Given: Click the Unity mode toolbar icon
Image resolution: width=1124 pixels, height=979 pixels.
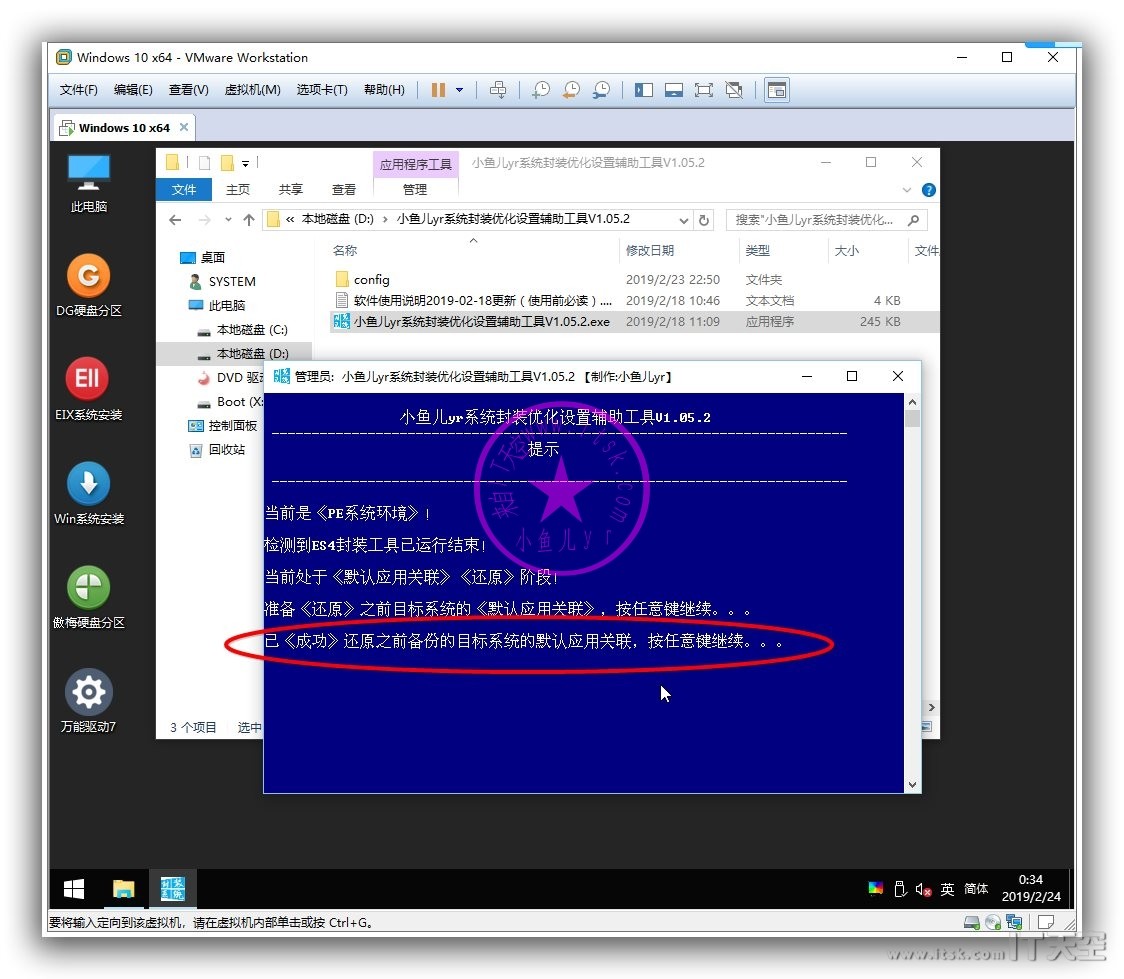Looking at the screenshot, I should 734,90.
